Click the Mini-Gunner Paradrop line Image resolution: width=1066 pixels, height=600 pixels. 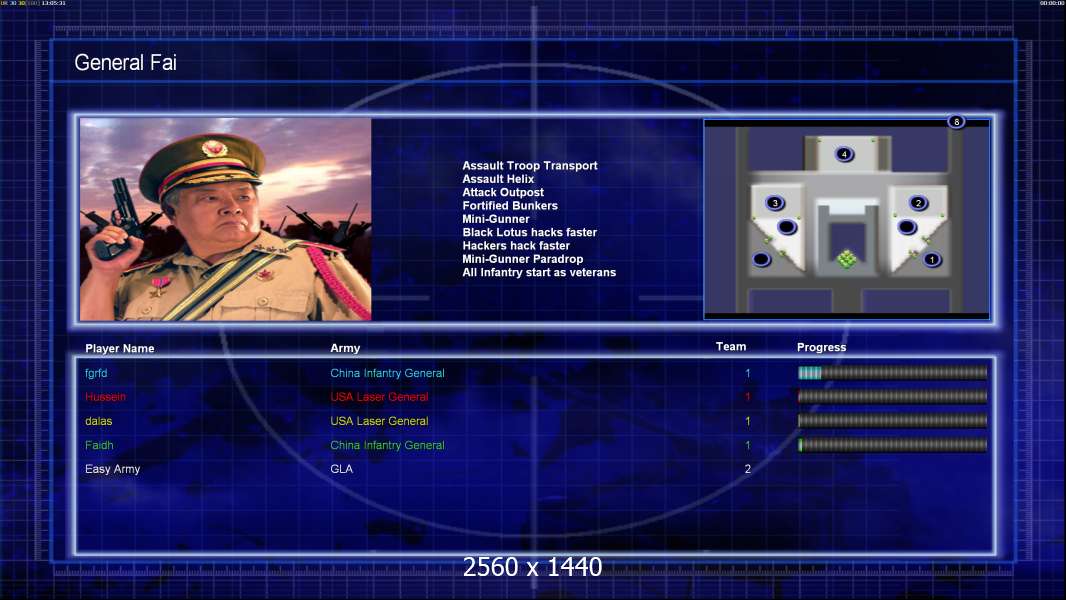(x=523, y=259)
